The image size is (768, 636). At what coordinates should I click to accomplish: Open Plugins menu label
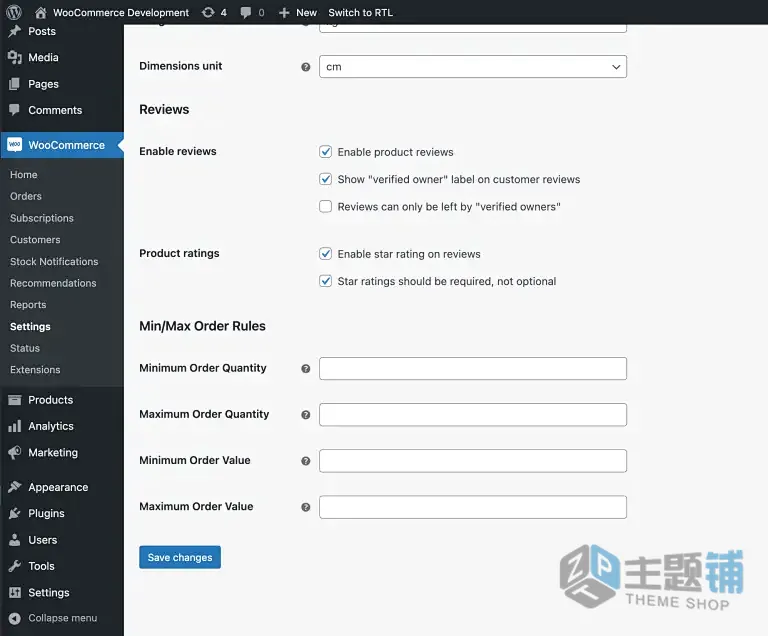click(46, 514)
